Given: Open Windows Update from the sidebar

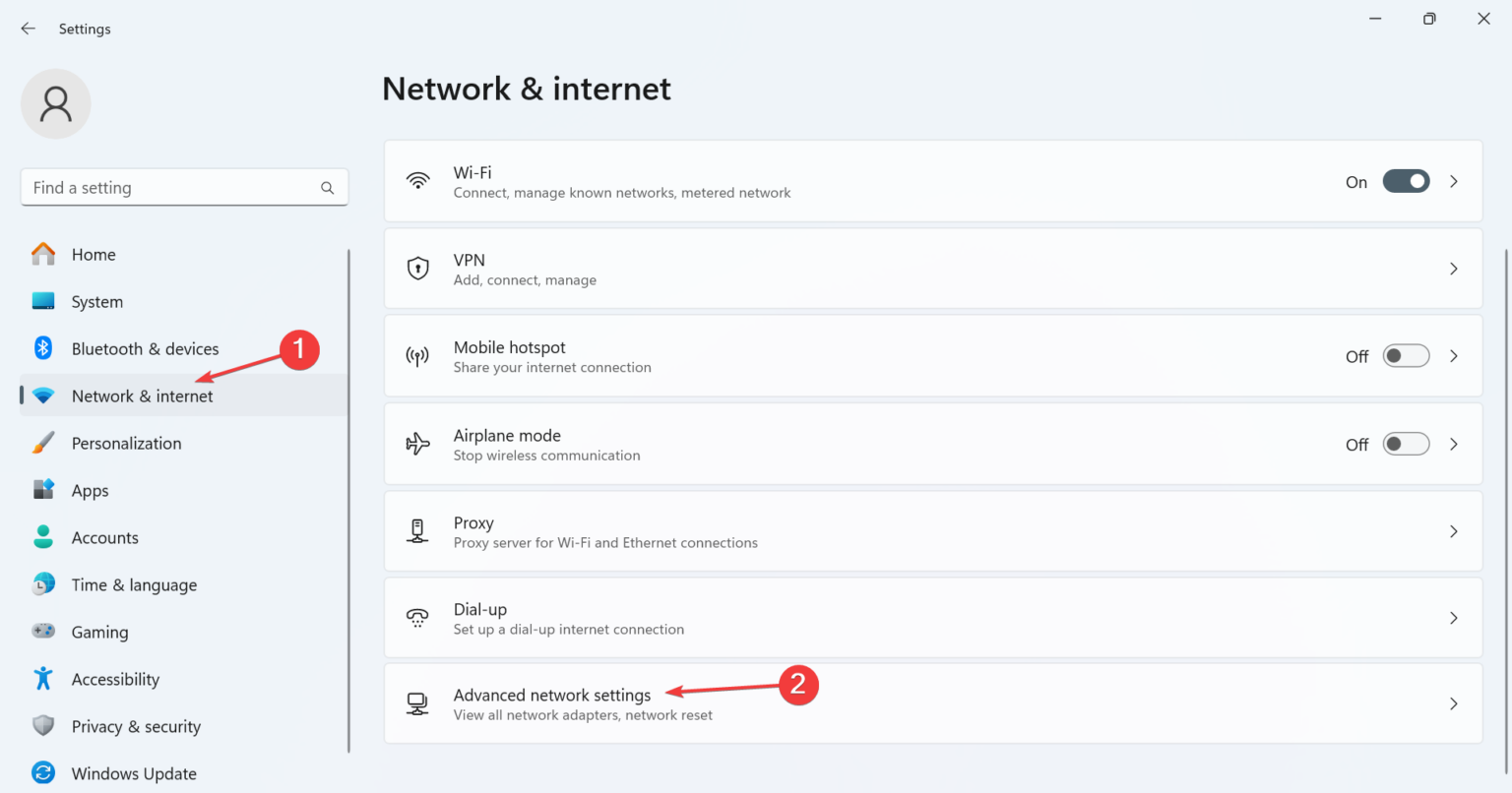Looking at the screenshot, I should point(133,773).
